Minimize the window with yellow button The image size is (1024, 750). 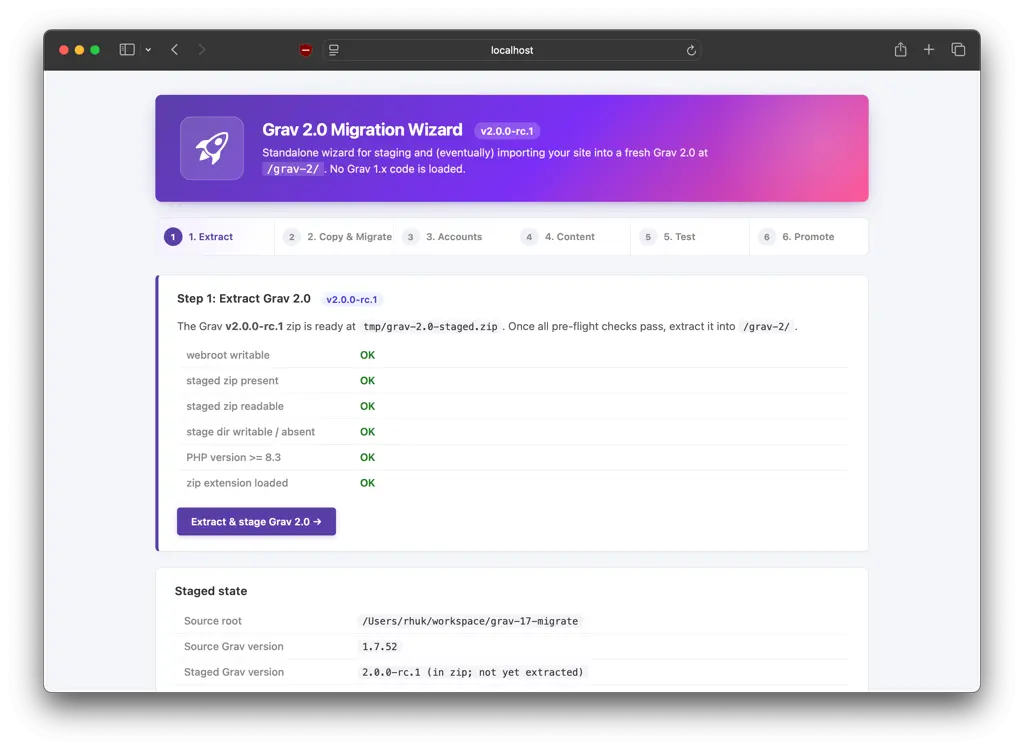79,50
